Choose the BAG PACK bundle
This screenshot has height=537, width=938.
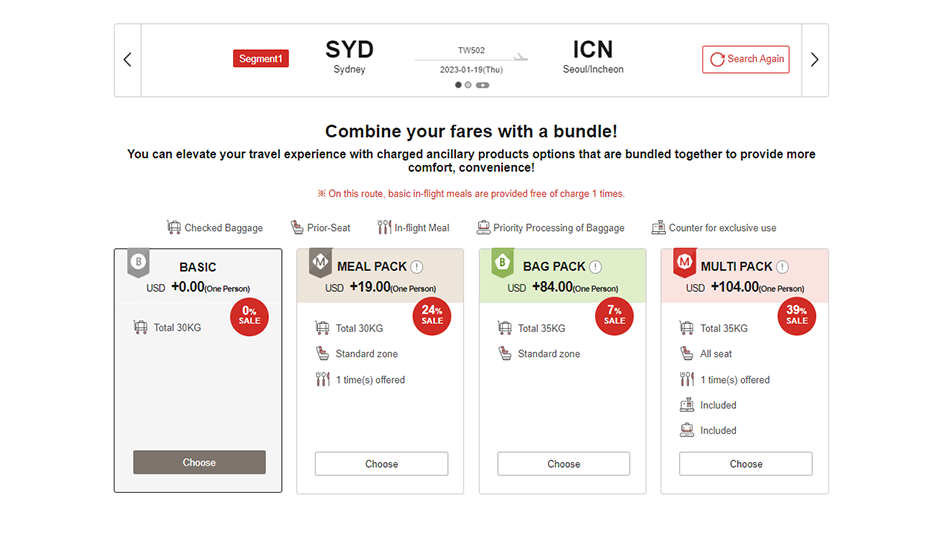tap(564, 464)
